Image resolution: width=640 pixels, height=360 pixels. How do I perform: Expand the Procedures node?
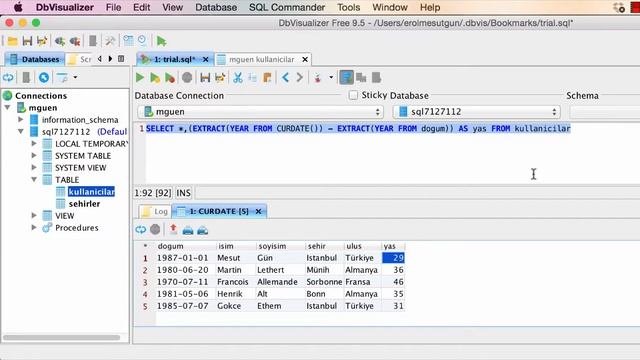(x=34, y=227)
